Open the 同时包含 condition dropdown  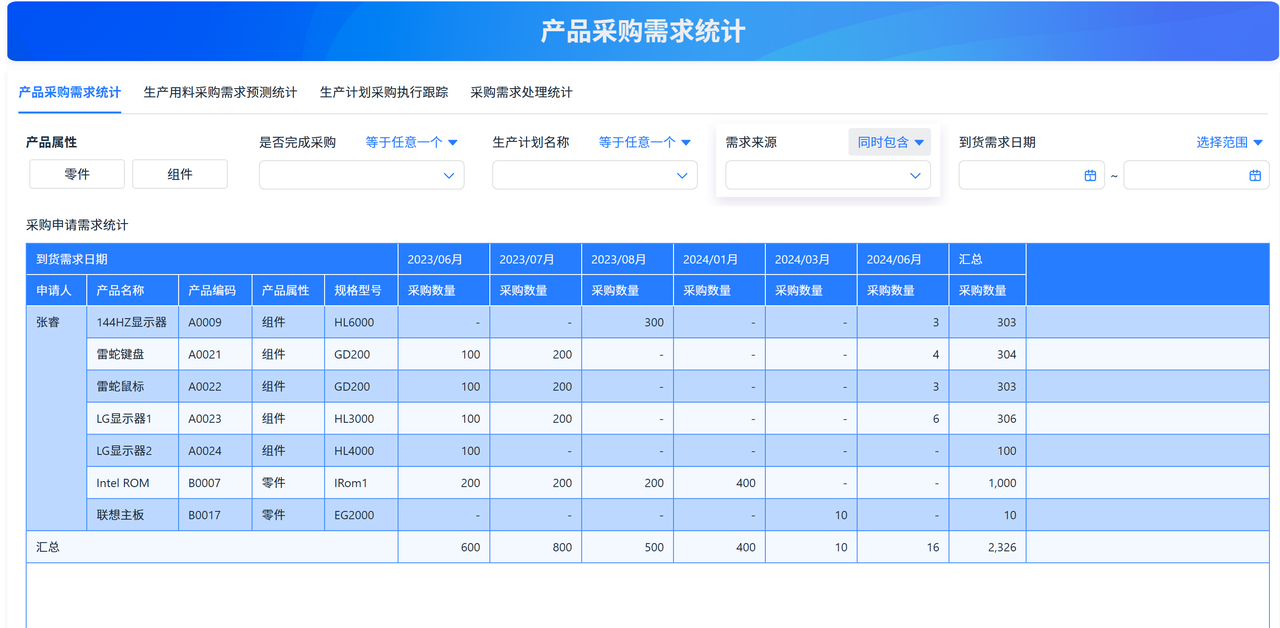pyautogui.click(x=890, y=142)
